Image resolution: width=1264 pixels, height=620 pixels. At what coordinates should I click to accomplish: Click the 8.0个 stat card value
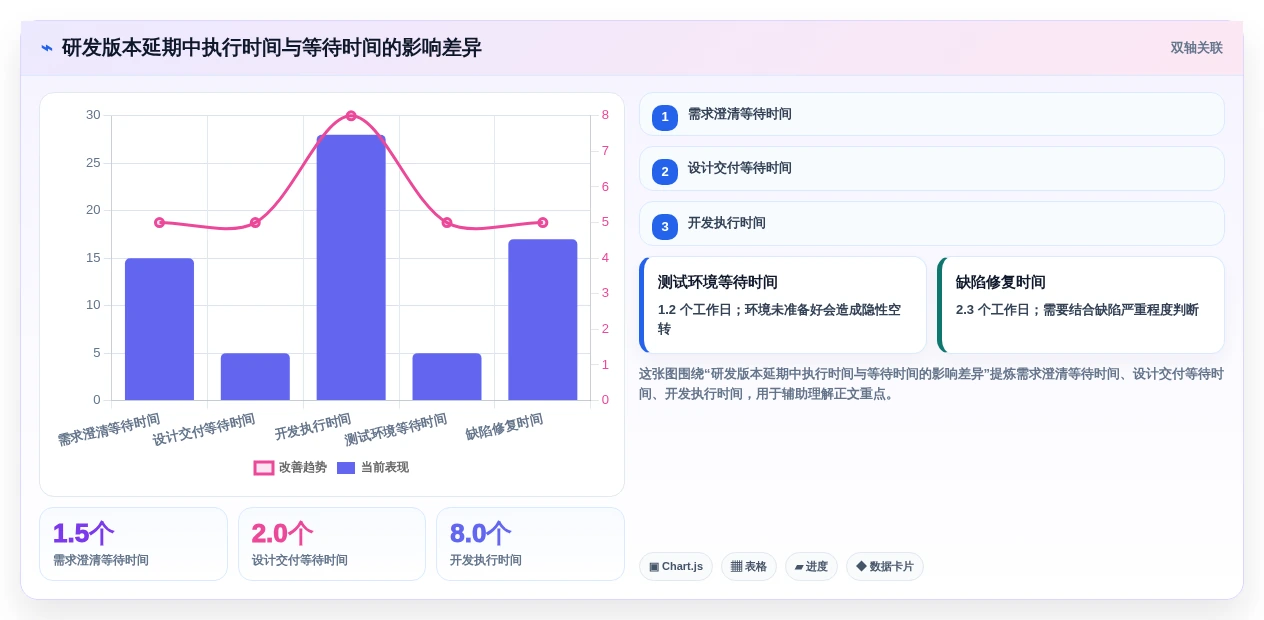coord(480,534)
